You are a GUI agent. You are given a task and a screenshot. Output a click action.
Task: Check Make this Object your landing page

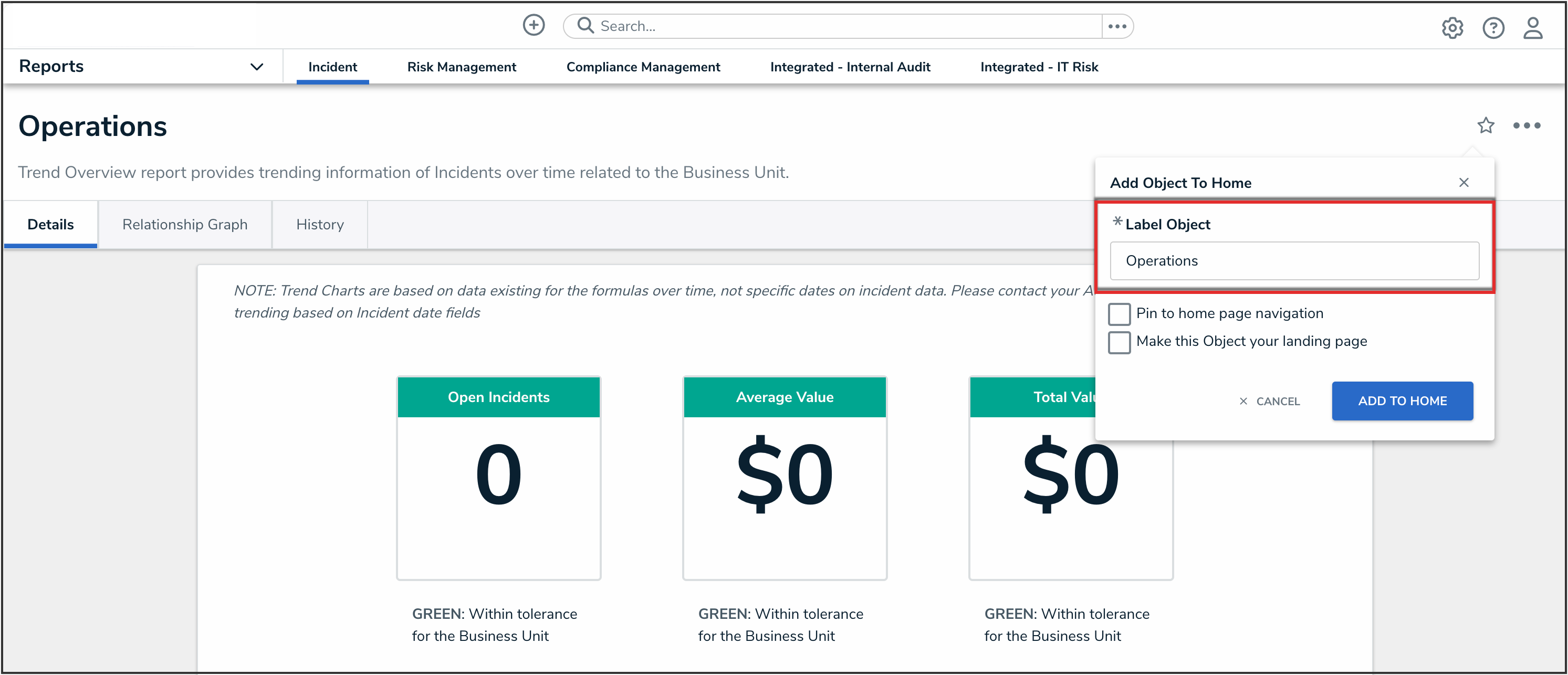(1119, 342)
